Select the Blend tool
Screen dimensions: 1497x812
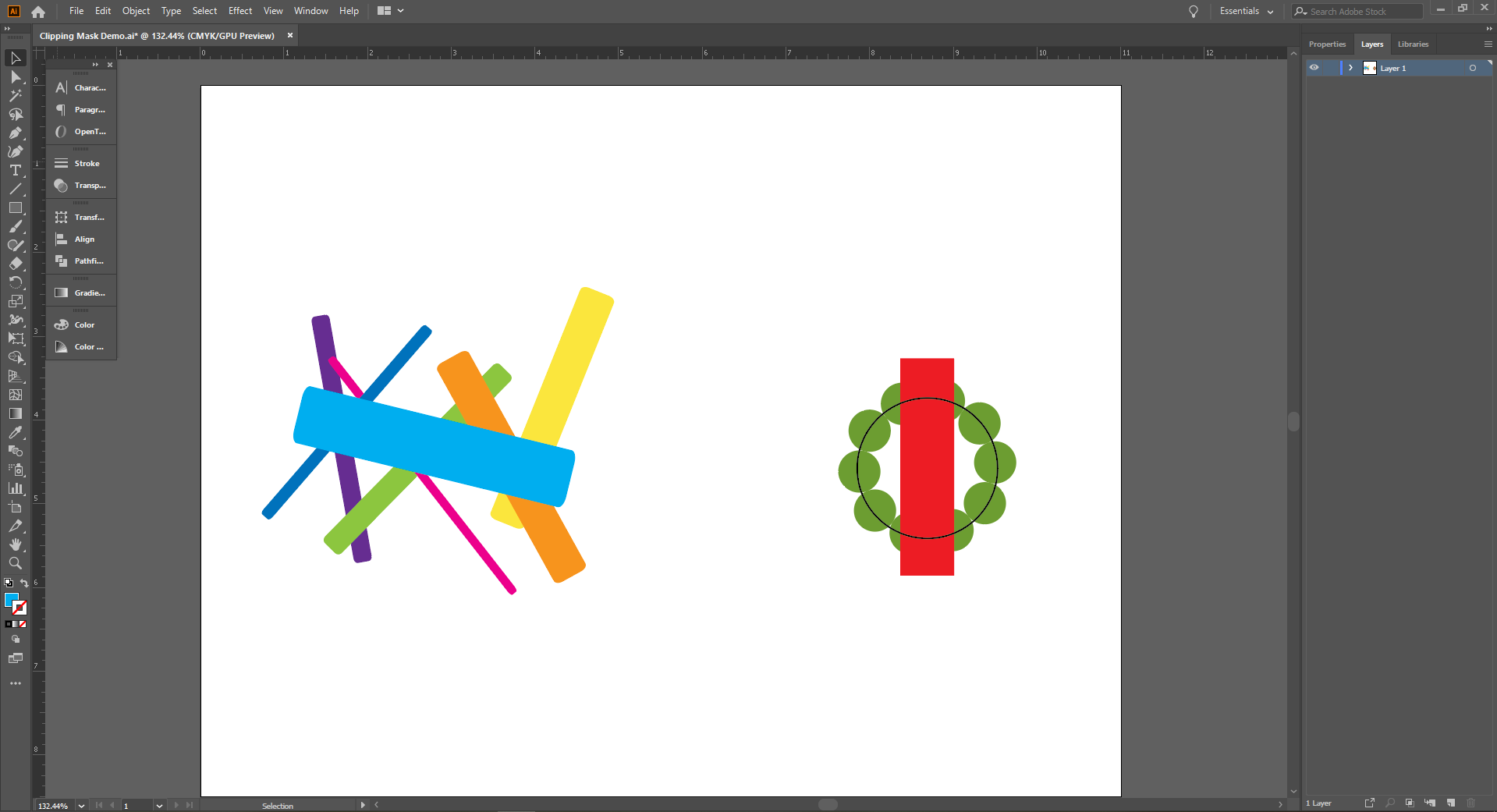[16, 452]
